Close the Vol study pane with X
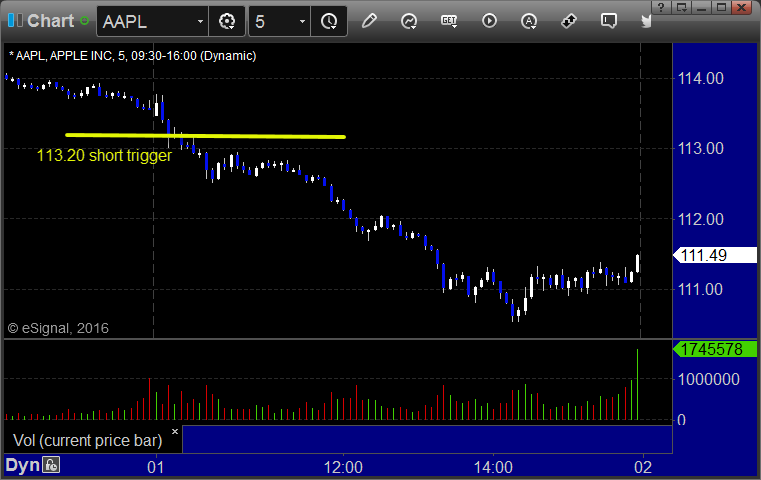This screenshot has width=761, height=480. click(175, 431)
